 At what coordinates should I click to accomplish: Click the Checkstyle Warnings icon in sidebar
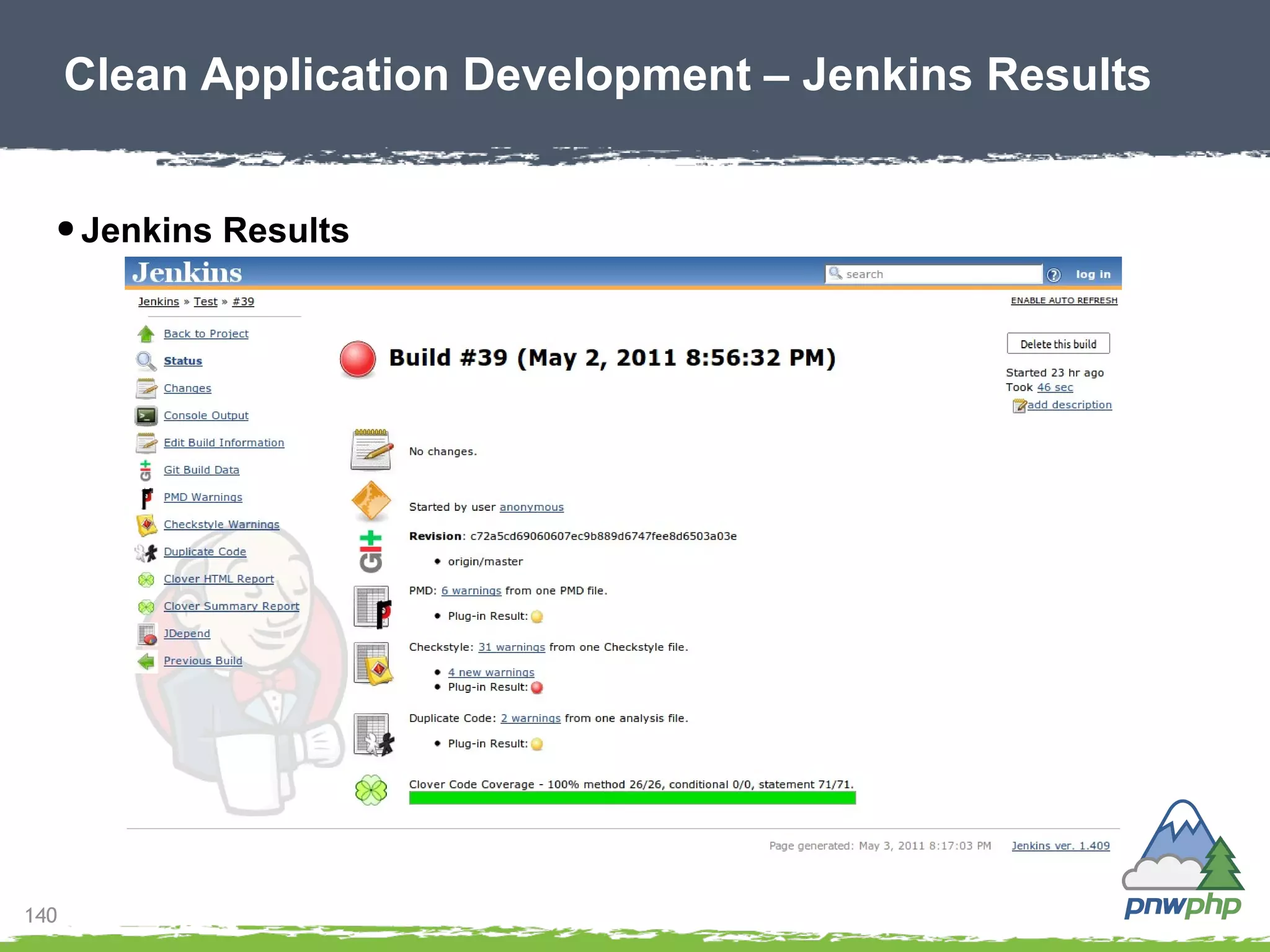coord(146,525)
